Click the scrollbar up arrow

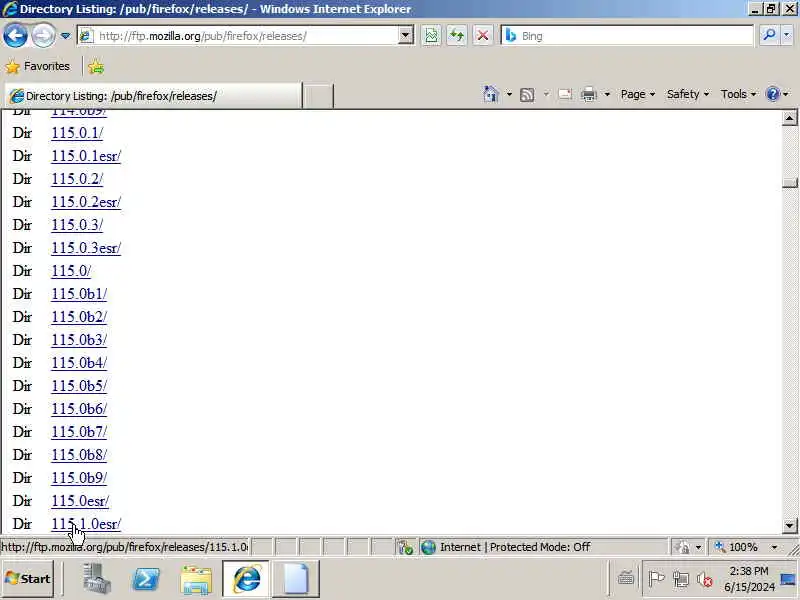(789, 118)
